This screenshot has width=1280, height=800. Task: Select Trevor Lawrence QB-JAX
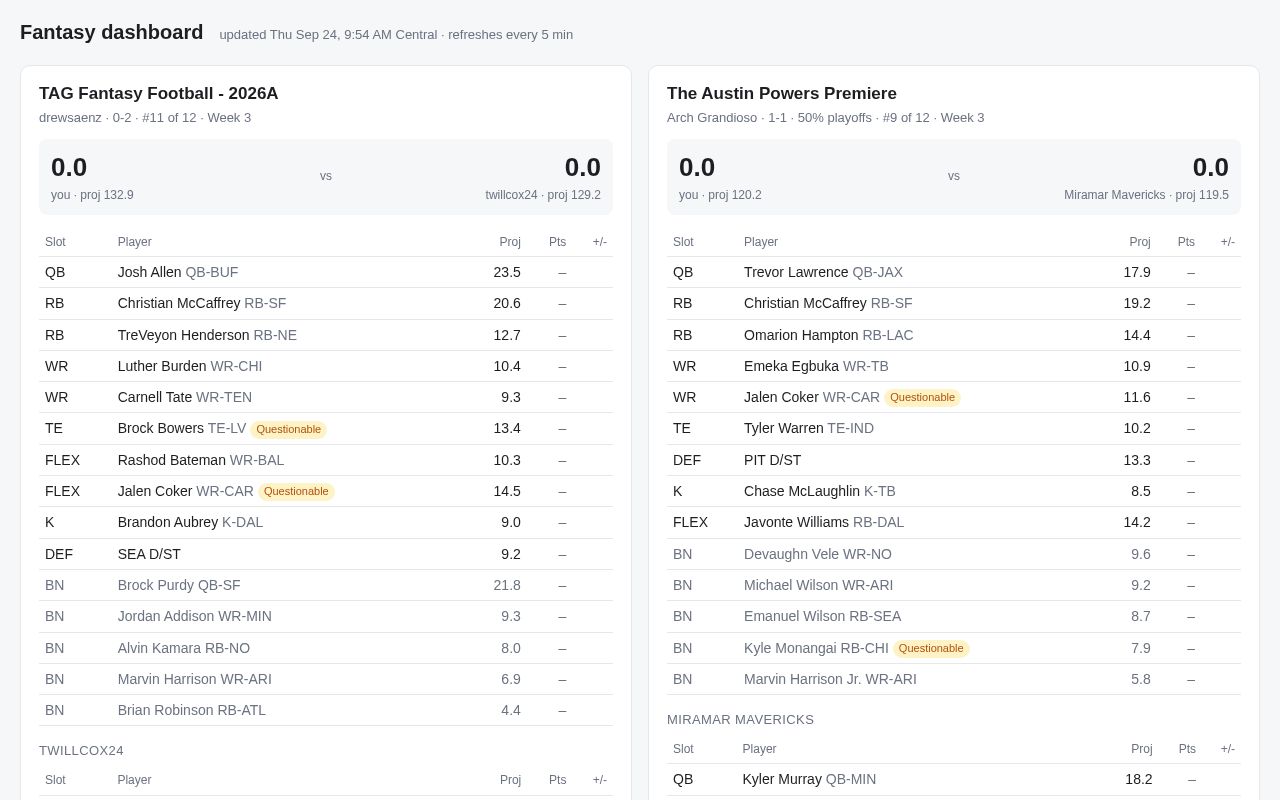pyautogui.click(x=823, y=272)
